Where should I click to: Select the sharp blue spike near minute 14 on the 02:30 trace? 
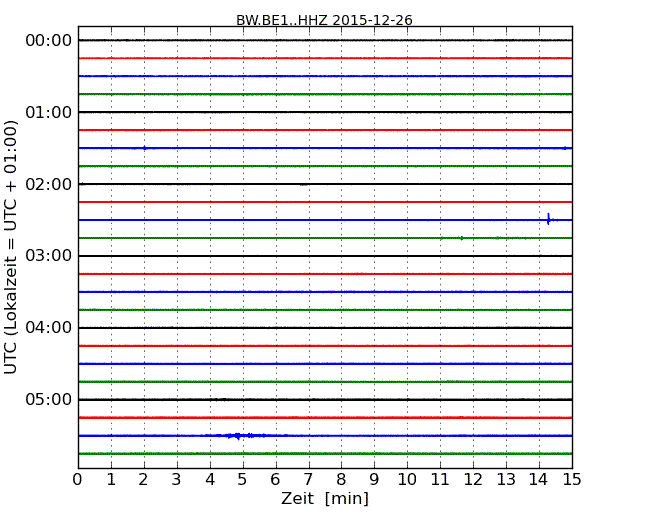click(549, 219)
